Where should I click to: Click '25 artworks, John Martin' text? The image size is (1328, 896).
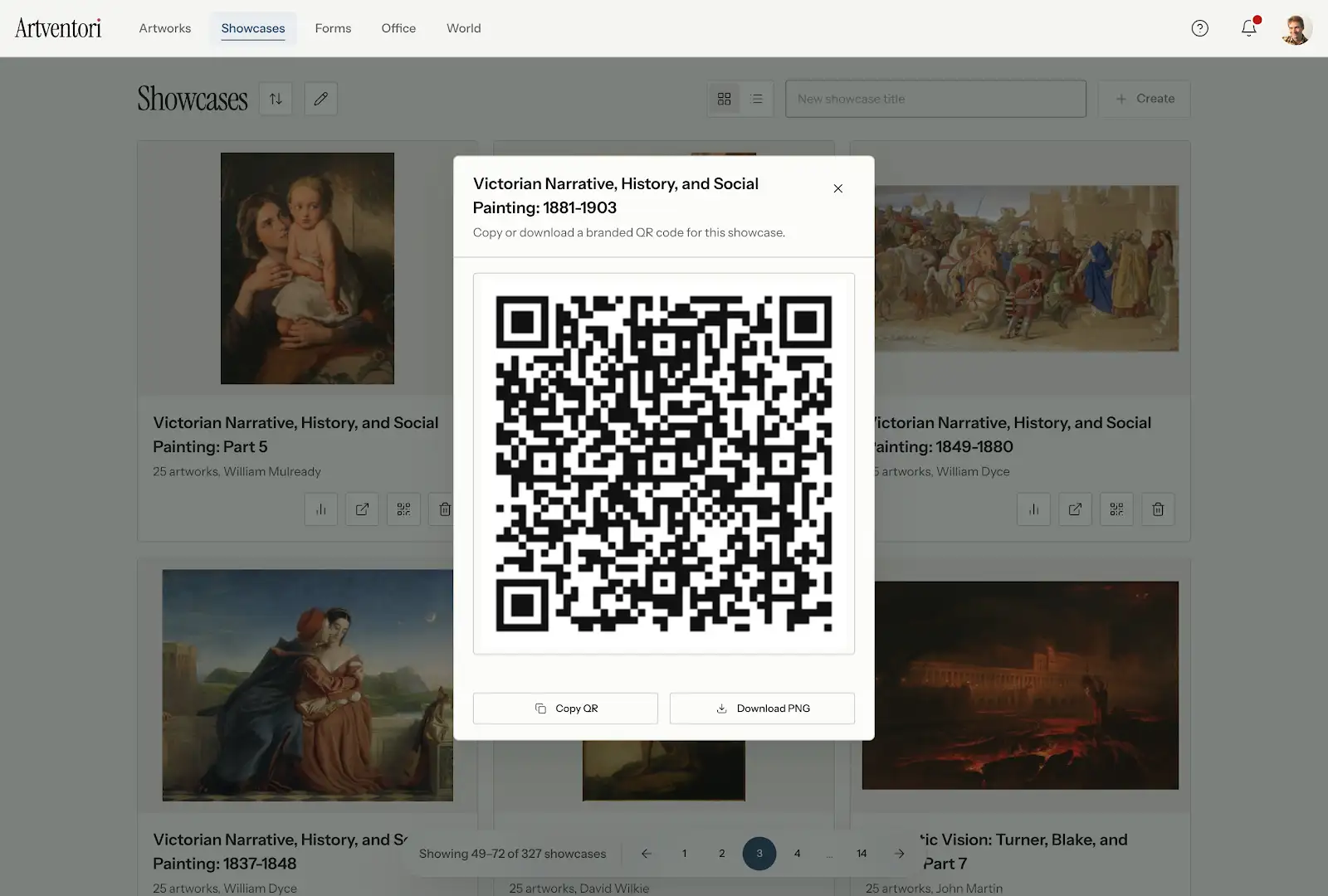tap(935, 889)
